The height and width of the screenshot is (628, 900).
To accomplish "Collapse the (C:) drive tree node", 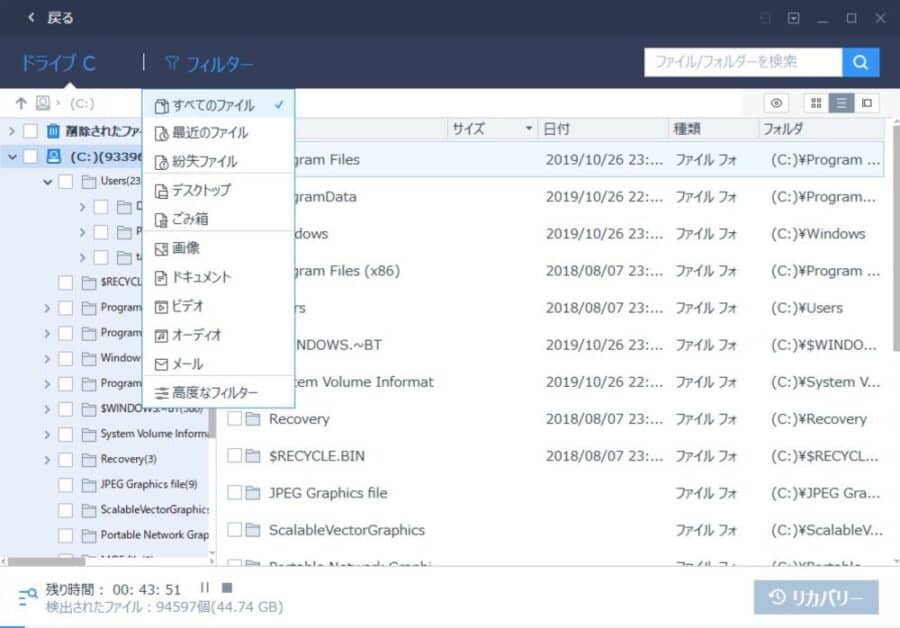I will click(x=11, y=156).
